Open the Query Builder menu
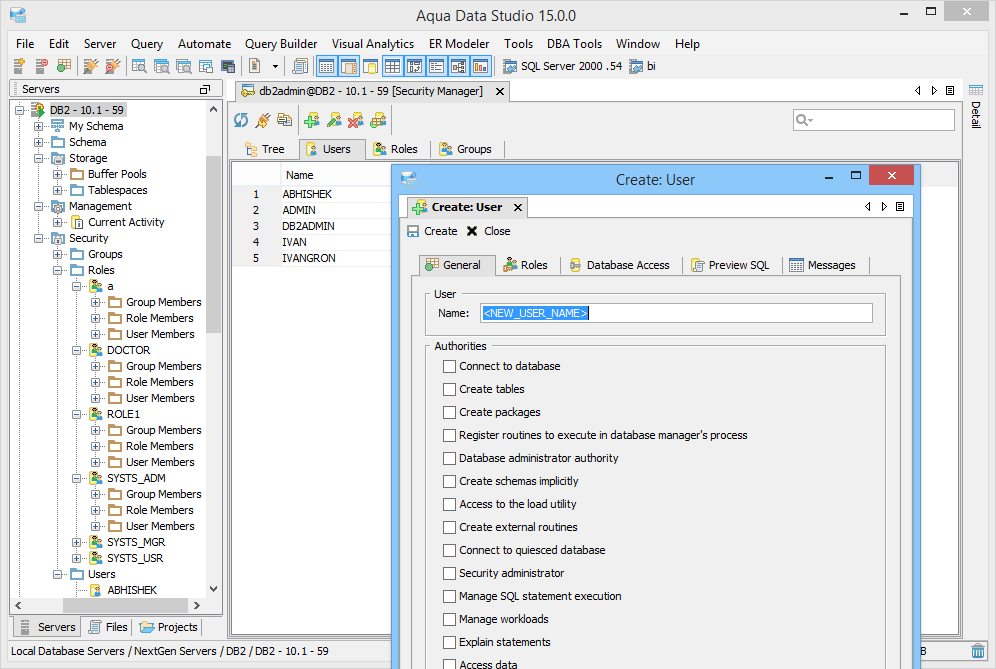996x669 pixels. click(281, 44)
